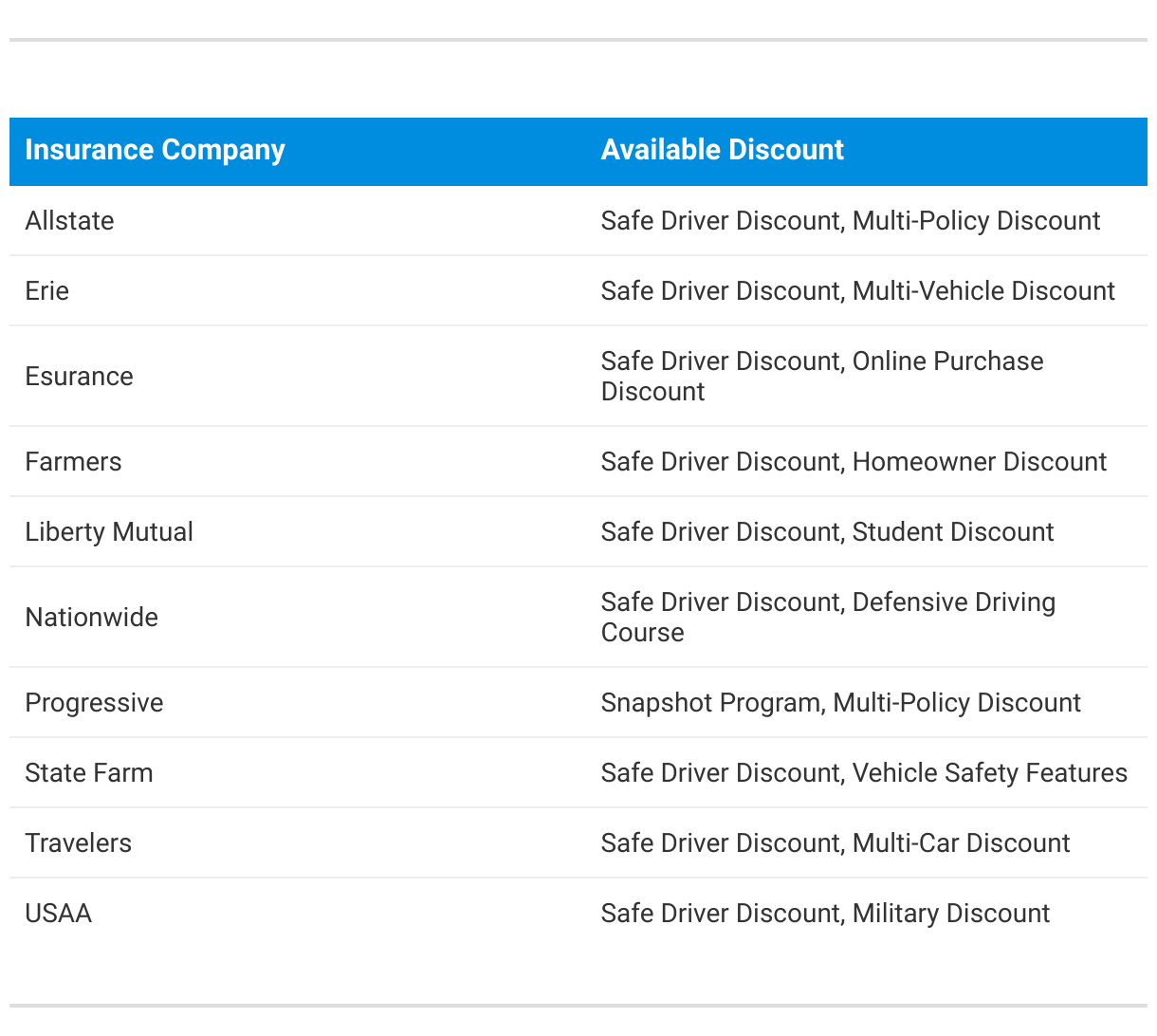The image size is (1157, 1036).
Task: Select Farmers' Homeowner Discount entry
Action: click(979, 462)
